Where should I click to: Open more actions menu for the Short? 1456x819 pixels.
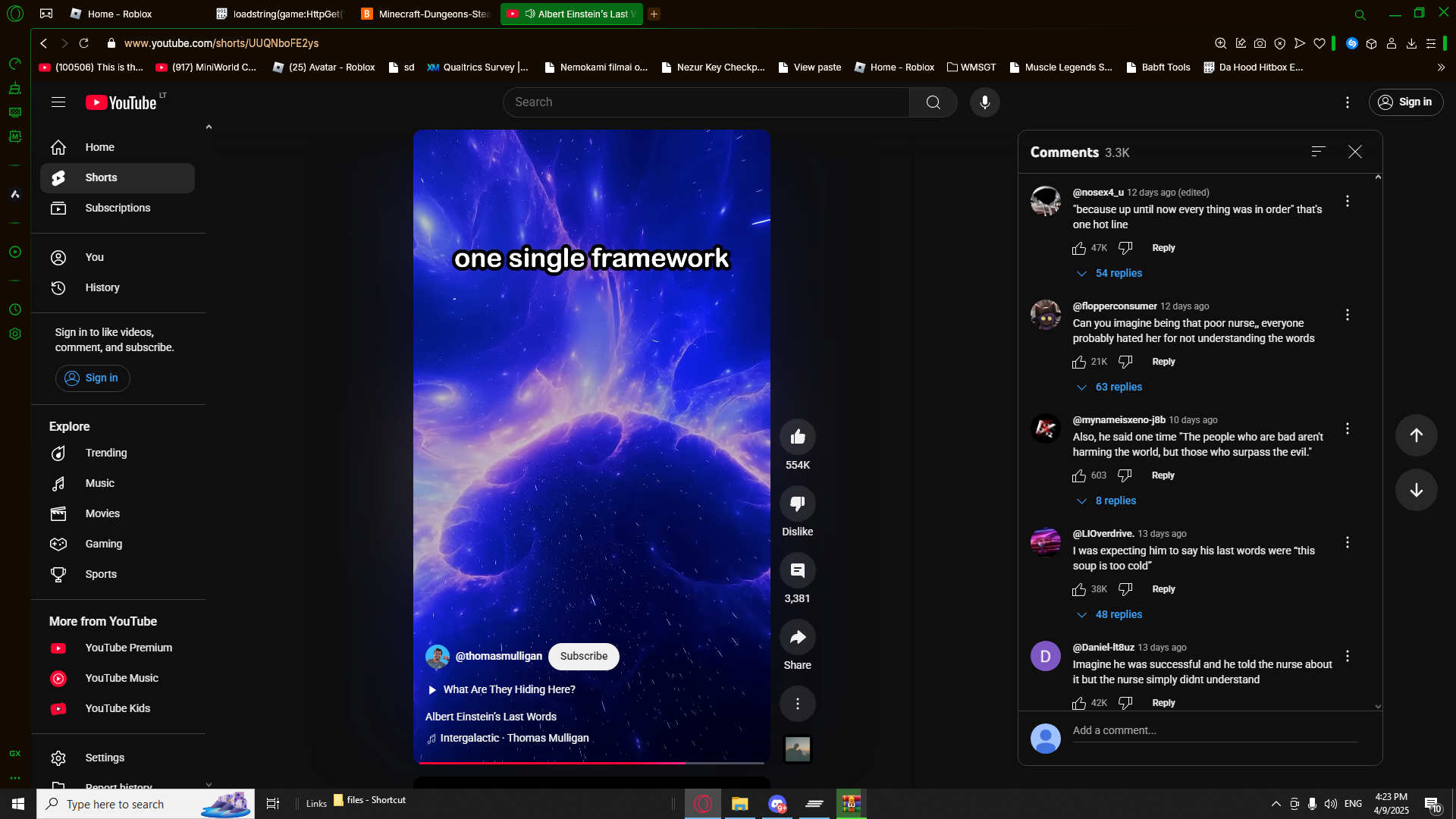[798, 704]
